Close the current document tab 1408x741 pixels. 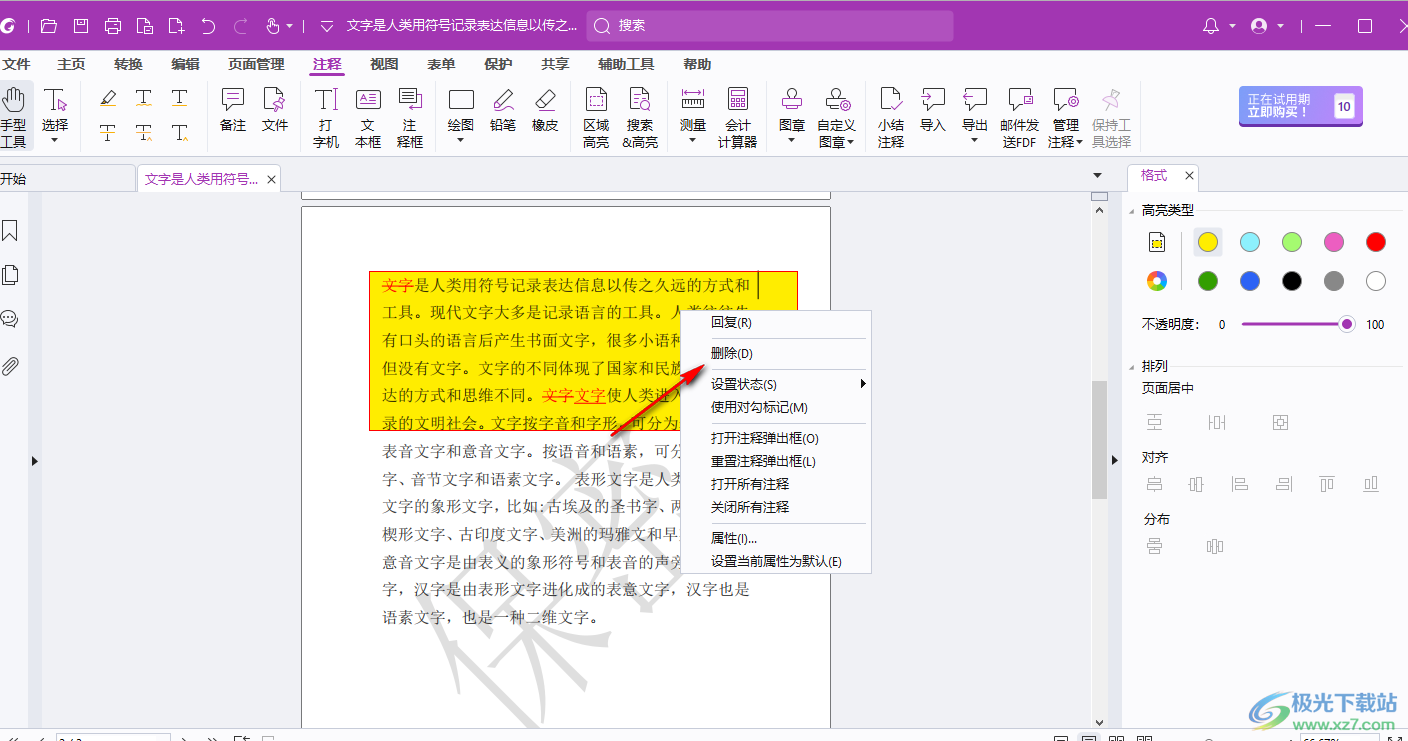click(271, 180)
